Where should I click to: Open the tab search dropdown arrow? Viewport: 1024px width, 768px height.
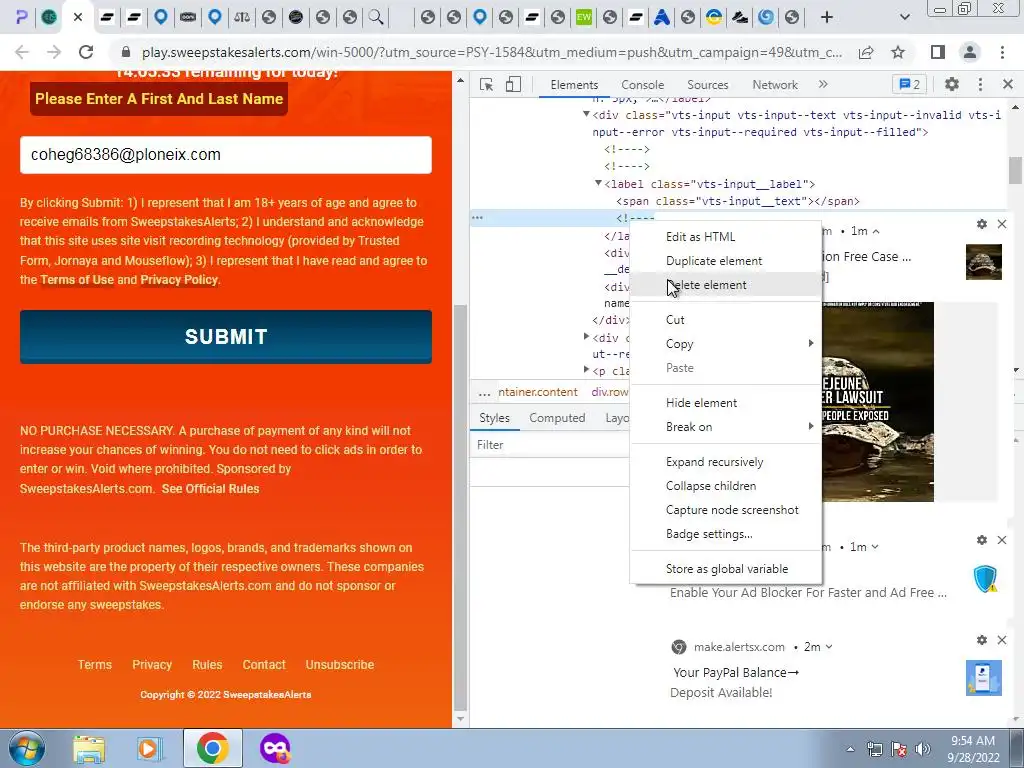tap(904, 17)
